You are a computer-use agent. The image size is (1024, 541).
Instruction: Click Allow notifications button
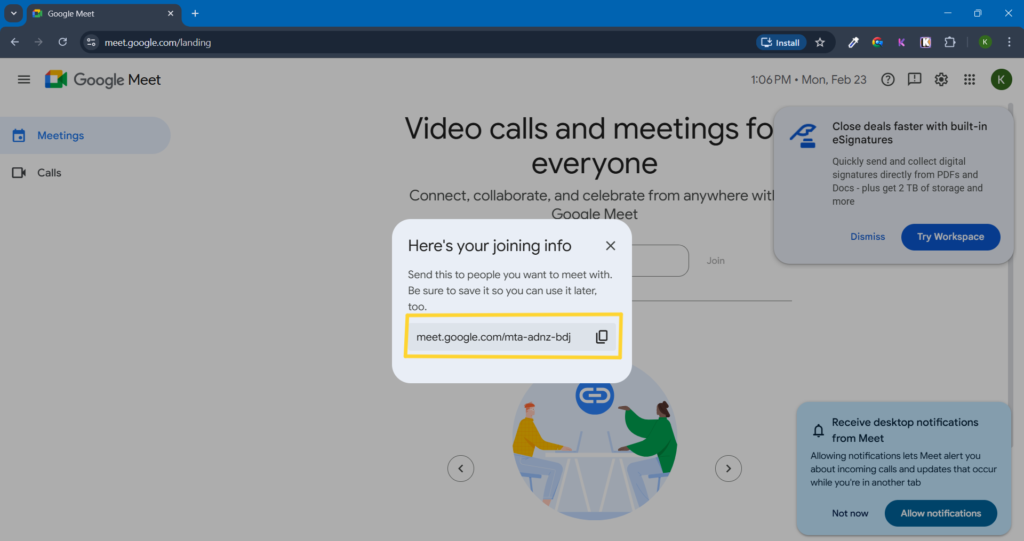940,514
